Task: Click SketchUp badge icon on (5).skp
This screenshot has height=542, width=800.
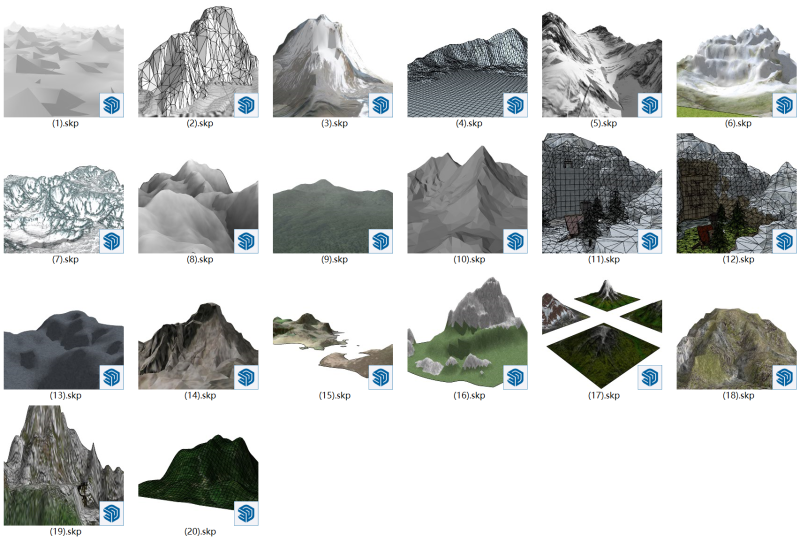Action: 650,105
